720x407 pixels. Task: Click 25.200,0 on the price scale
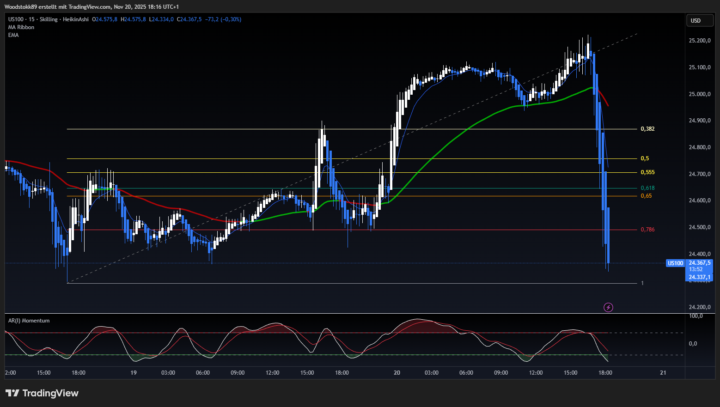(x=699, y=41)
